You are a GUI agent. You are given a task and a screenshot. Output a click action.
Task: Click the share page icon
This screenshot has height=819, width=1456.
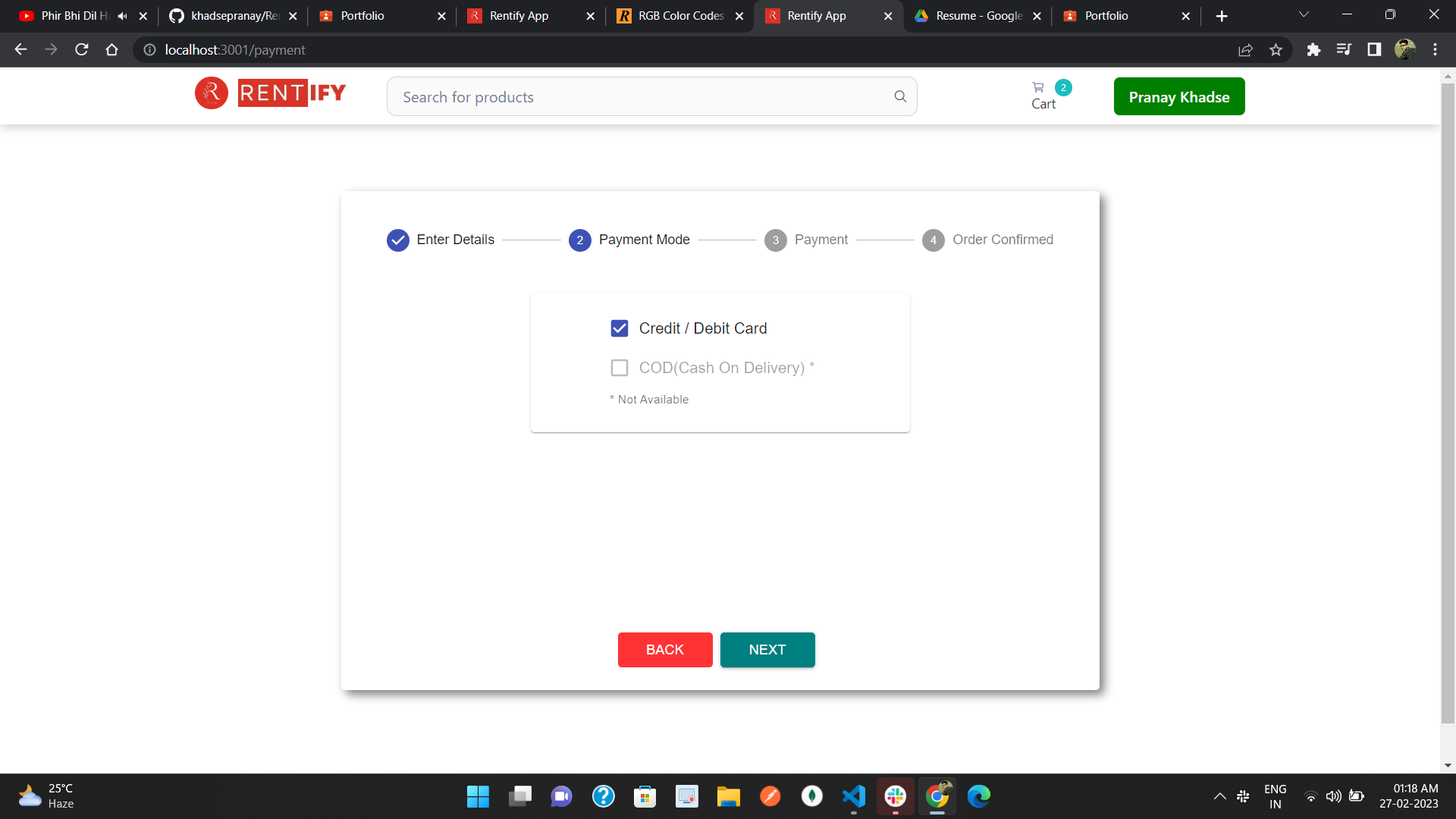pos(1245,50)
